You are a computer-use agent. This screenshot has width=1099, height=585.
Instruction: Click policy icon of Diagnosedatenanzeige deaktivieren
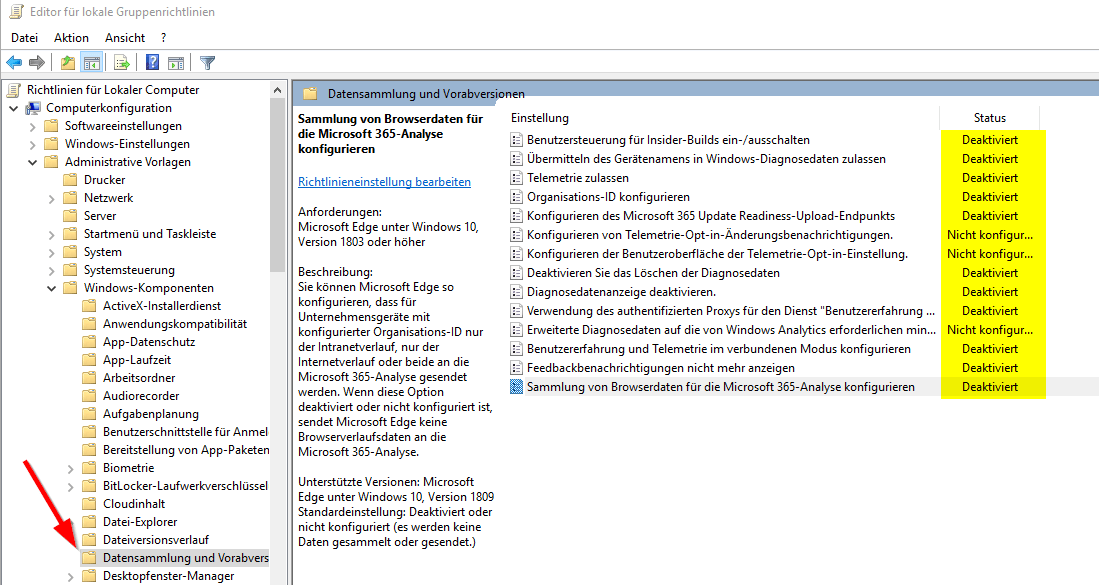click(517, 291)
